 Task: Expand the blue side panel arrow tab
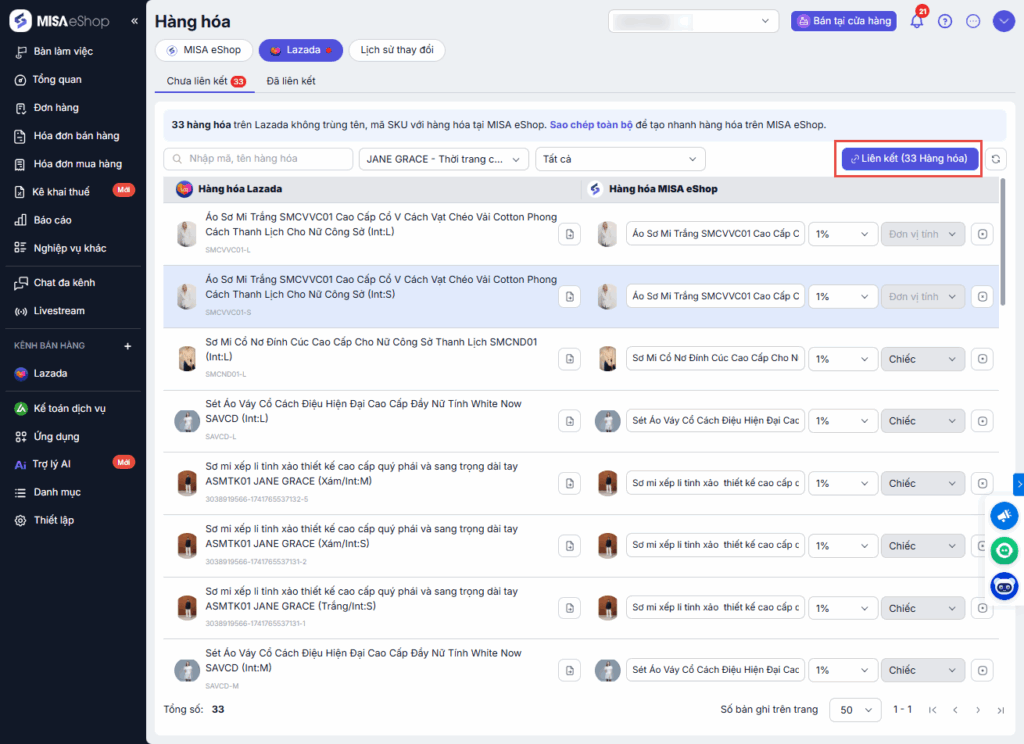[1019, 484]
